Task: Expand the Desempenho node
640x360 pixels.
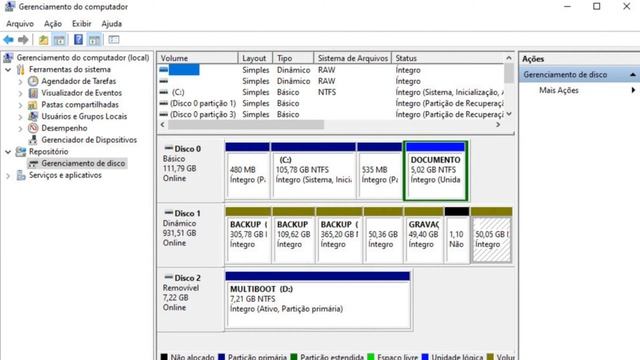Action: [21, 129]
